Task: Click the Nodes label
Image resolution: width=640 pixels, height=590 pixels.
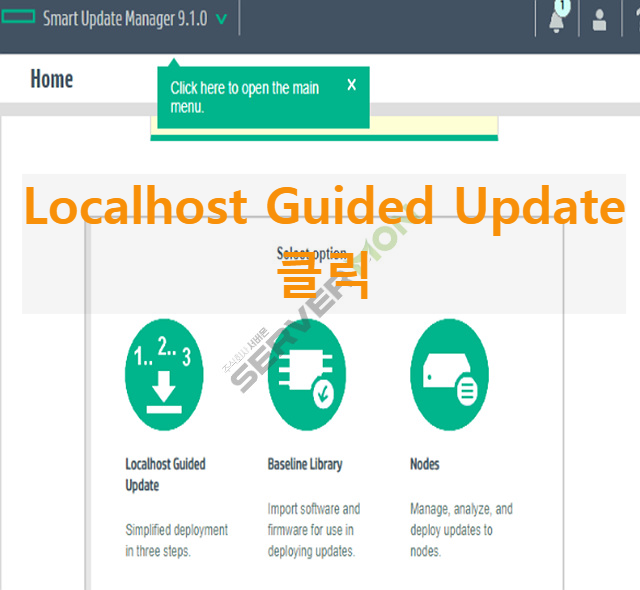Action: (424, 464)
